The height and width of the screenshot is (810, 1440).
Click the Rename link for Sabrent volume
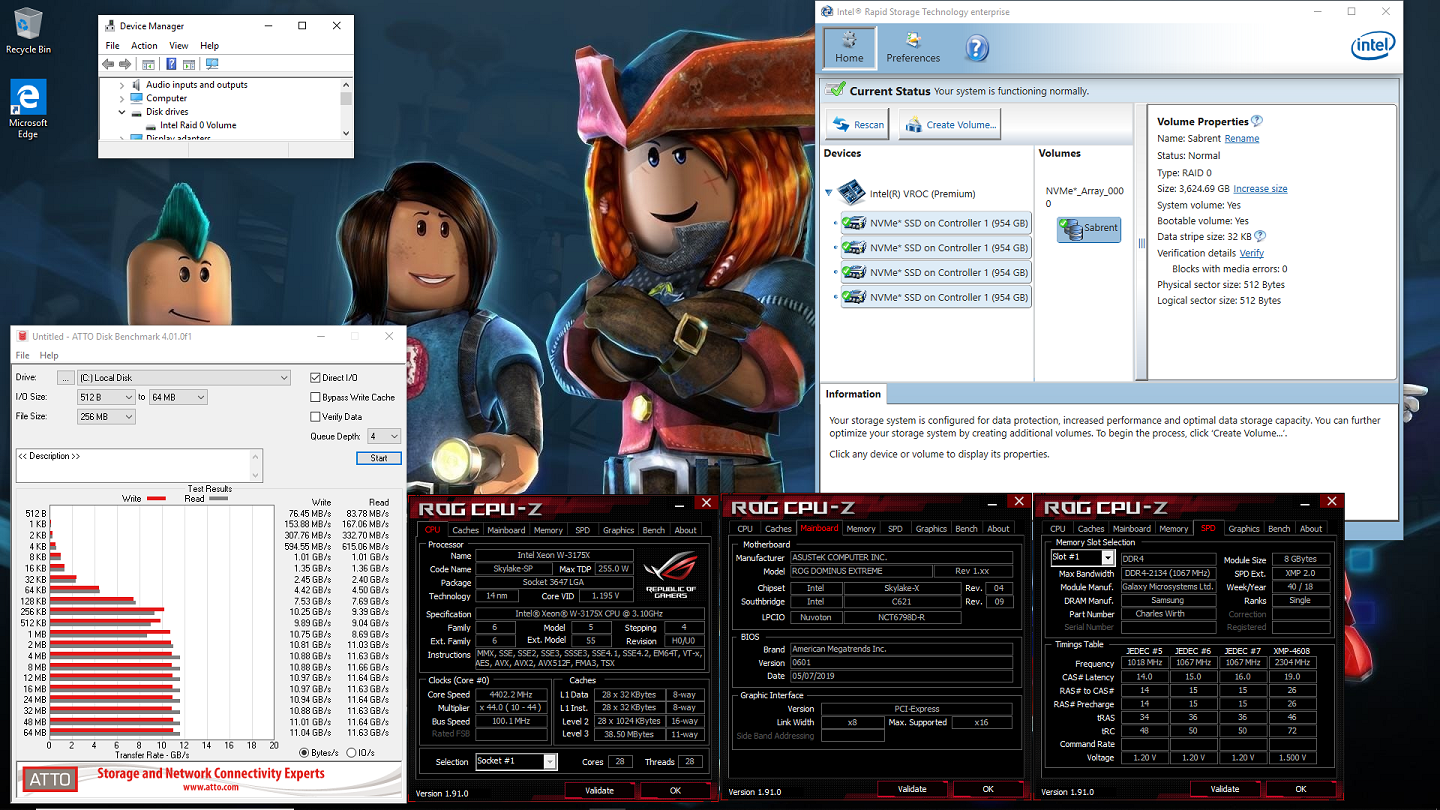pyautogui.click(x=1242, y=139)
